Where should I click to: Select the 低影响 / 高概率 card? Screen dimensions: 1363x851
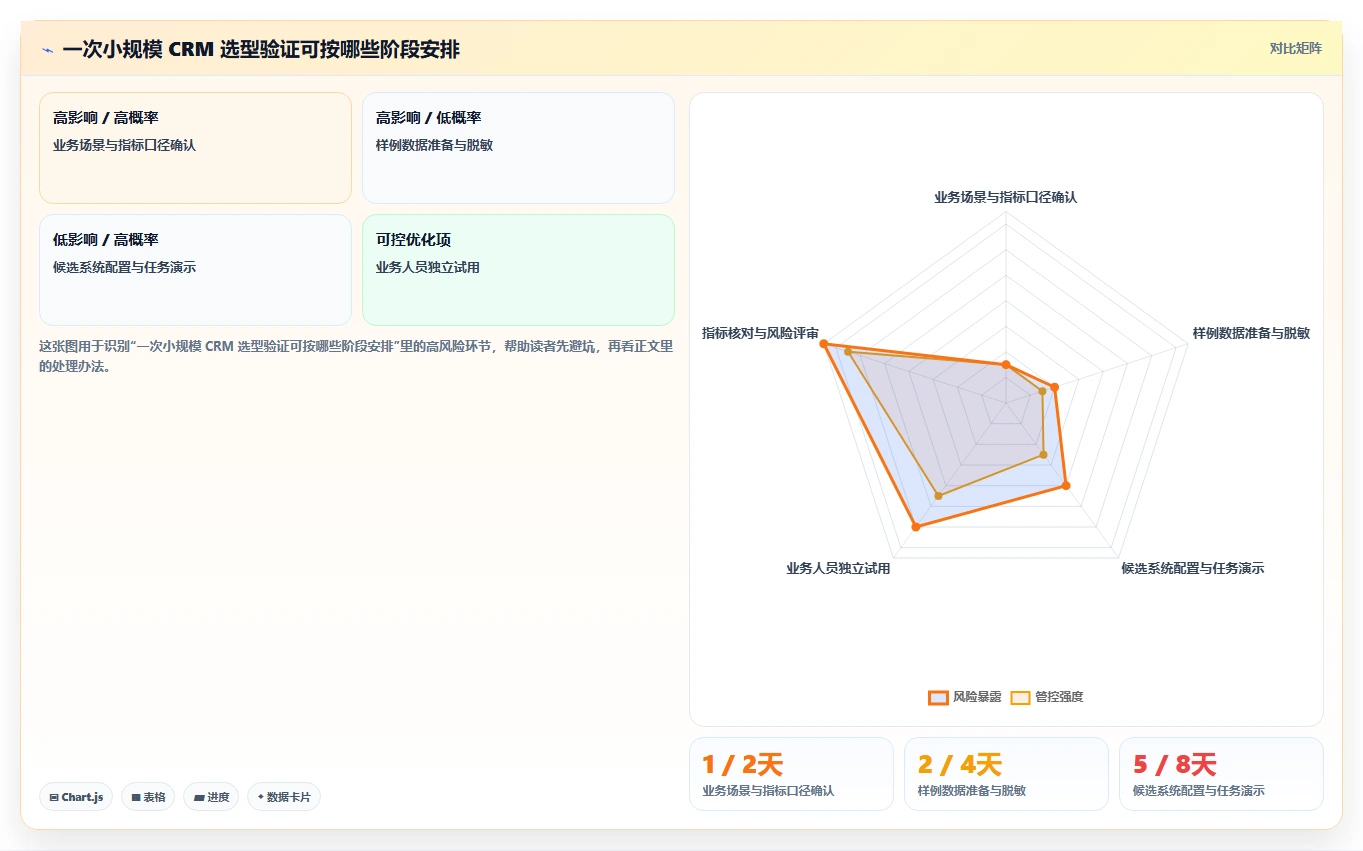(x=195, y=270)
